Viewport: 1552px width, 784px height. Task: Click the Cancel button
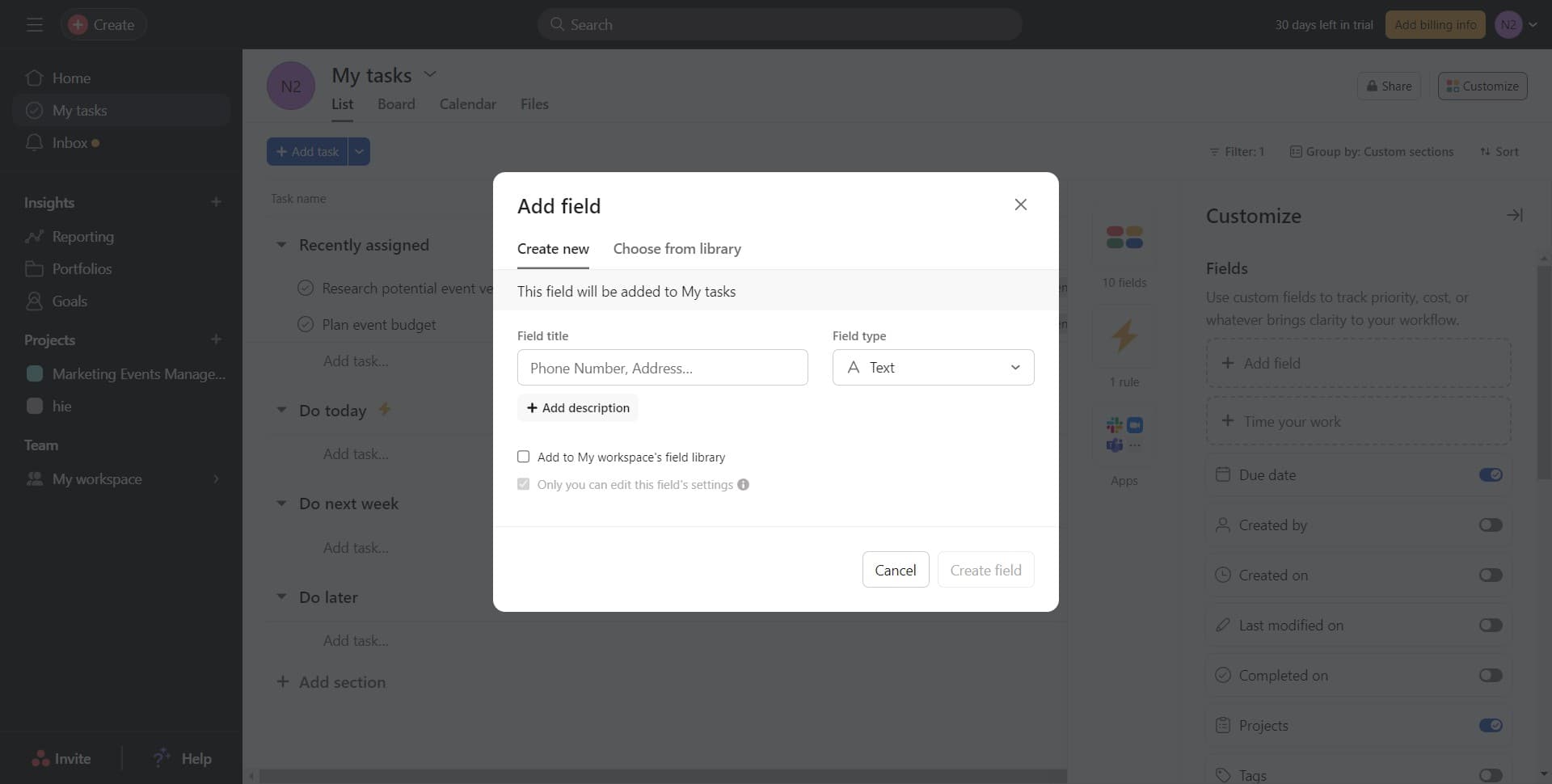[895, 570]
